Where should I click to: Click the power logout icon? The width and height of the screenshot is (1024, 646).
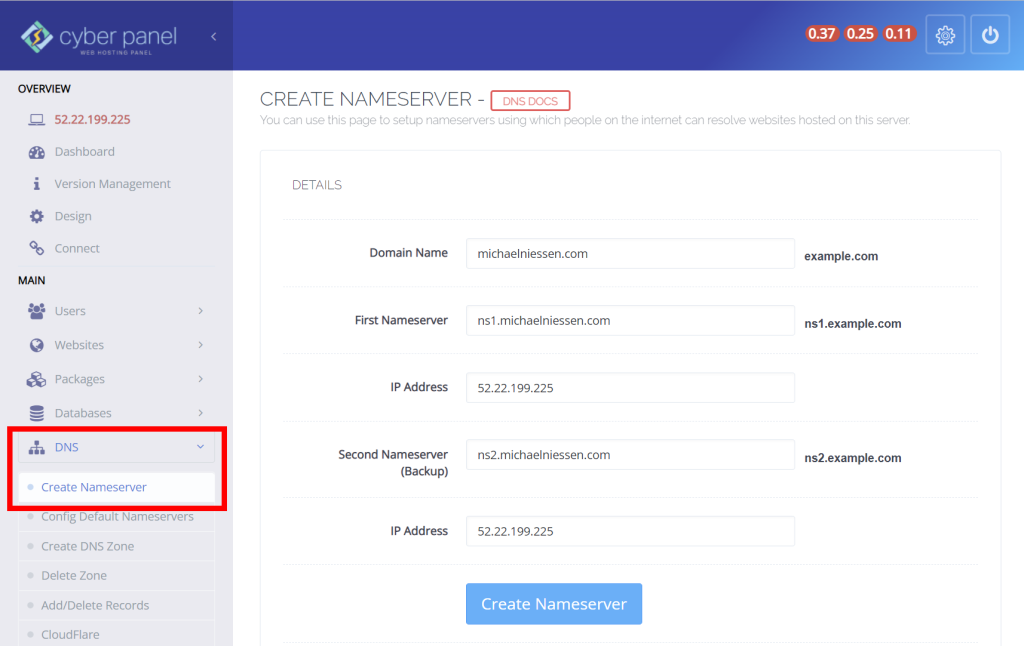[x=990, y=35]
